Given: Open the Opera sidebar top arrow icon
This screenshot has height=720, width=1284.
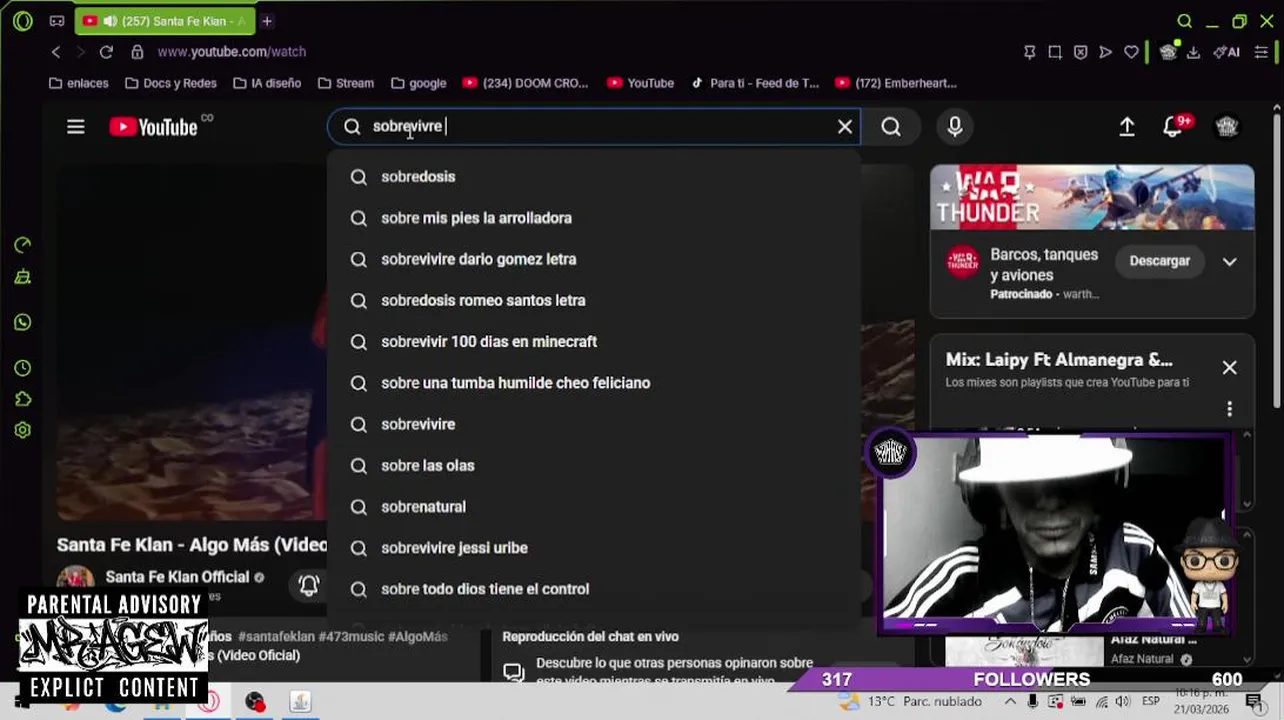Looking at the screenshot, I should [x=23, y=245].
